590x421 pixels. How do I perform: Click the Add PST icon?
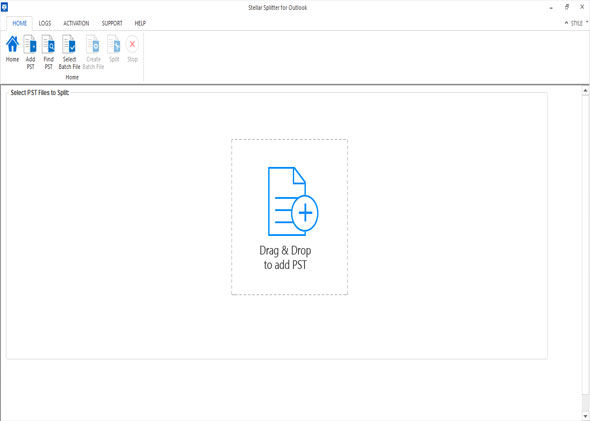[30, 44]
